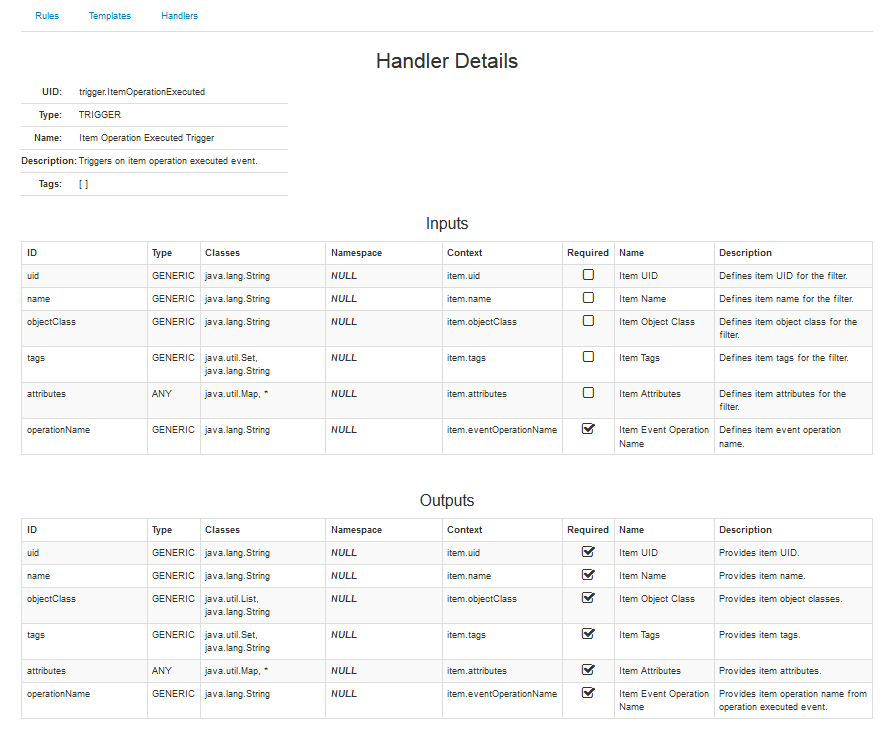
Task: Toggle Required for tags output
Action: [x=588, y=634]
